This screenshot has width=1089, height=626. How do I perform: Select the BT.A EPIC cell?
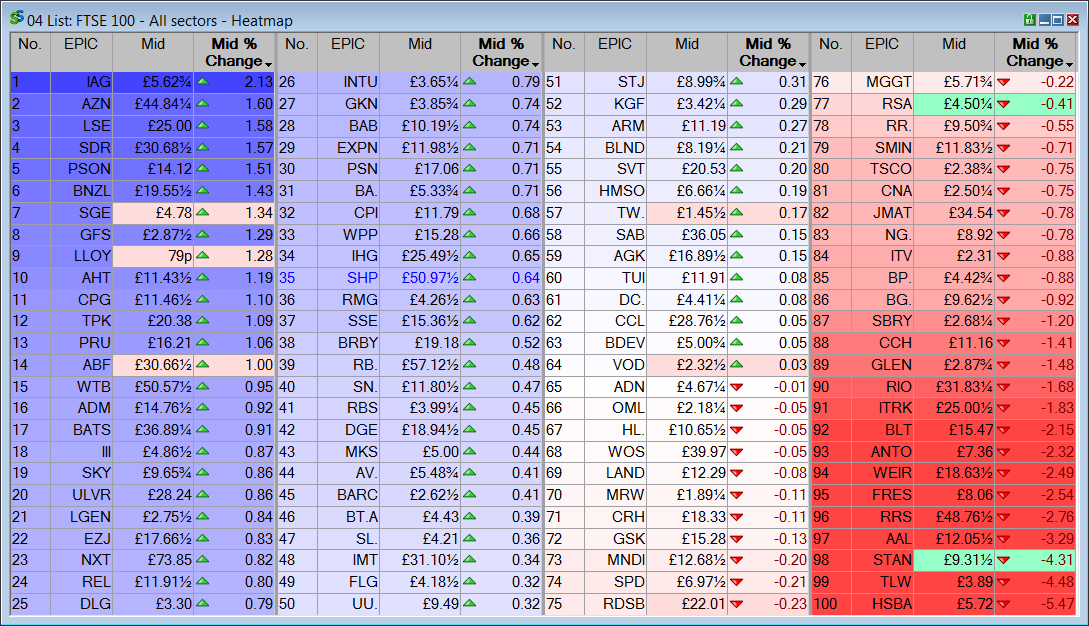[348, 517]
